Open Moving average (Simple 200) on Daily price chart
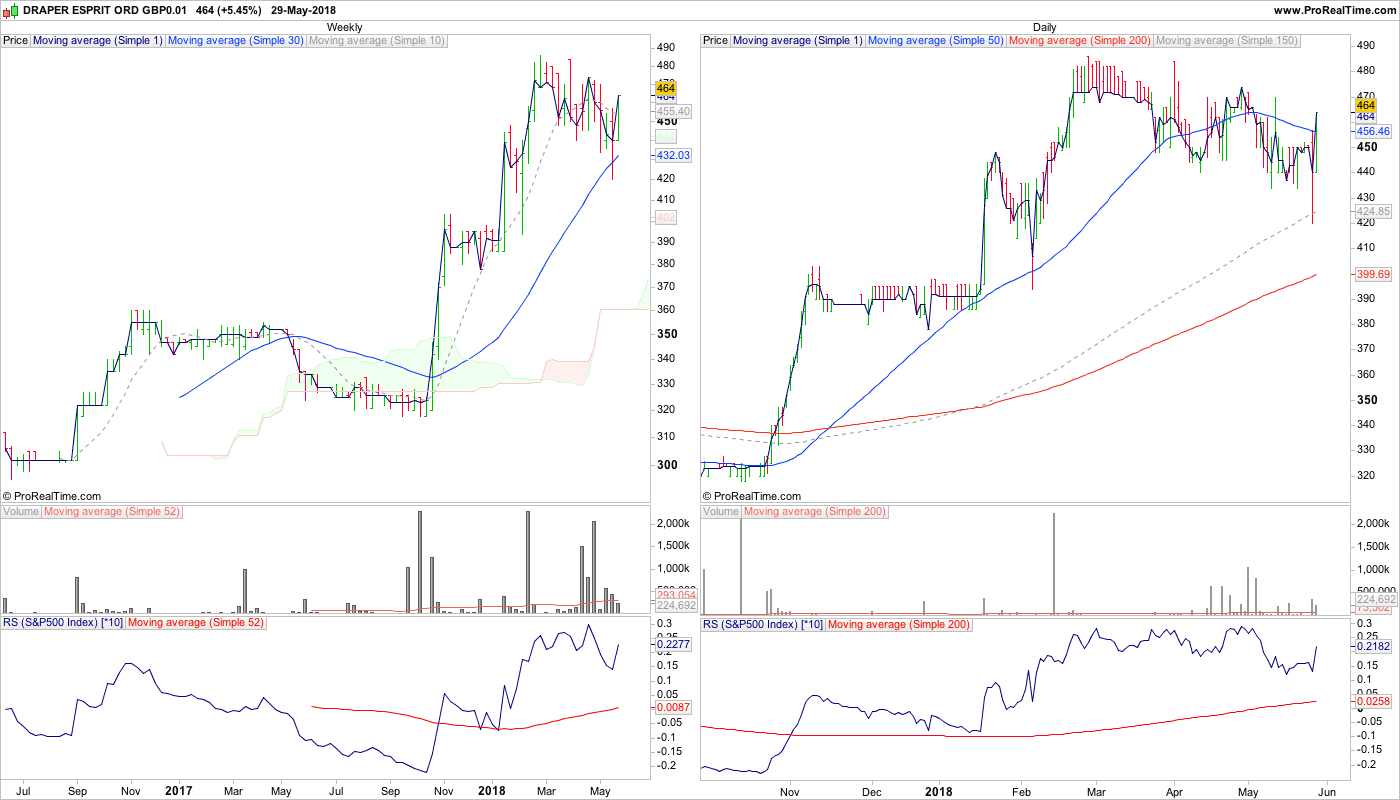1400x800 pixels. [1080, 41]
